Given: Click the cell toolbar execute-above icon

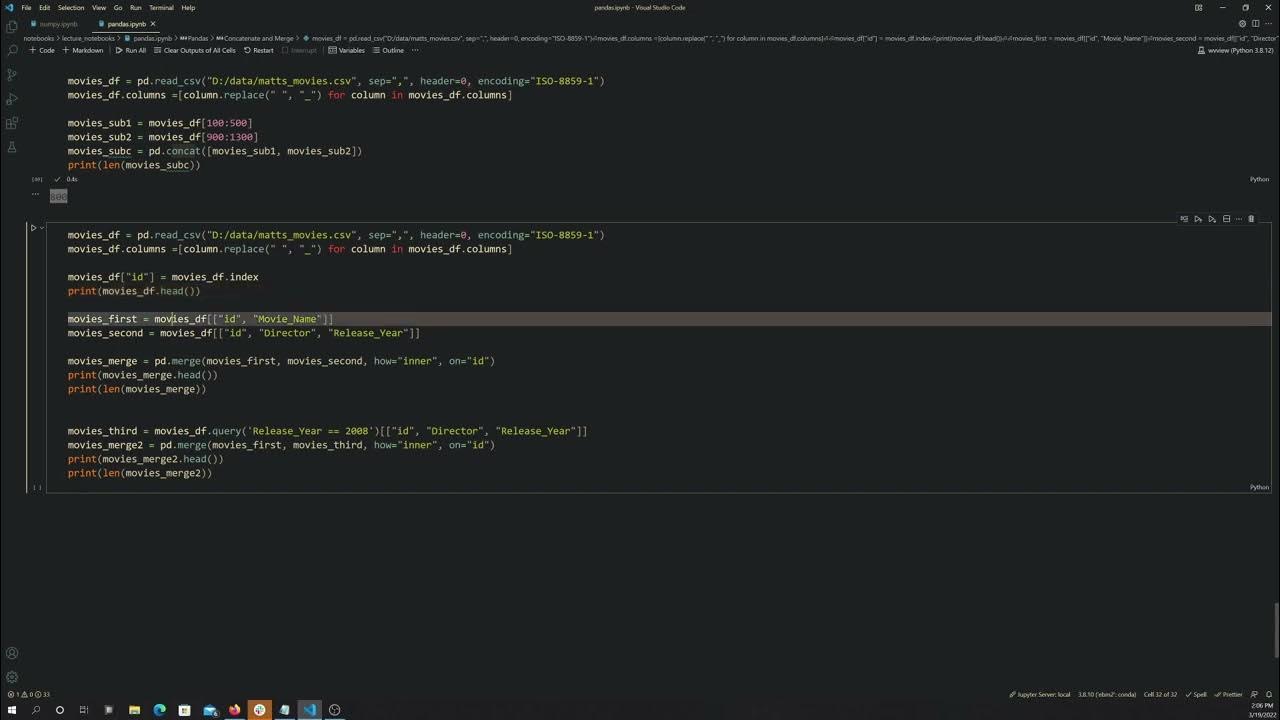Looking at the screenshot, I should [1198, 219].
